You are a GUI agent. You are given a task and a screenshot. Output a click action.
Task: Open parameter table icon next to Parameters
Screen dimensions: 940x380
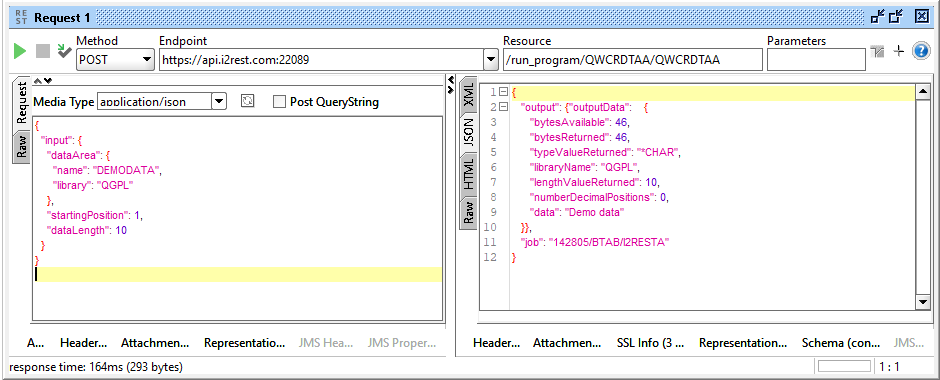879,52
